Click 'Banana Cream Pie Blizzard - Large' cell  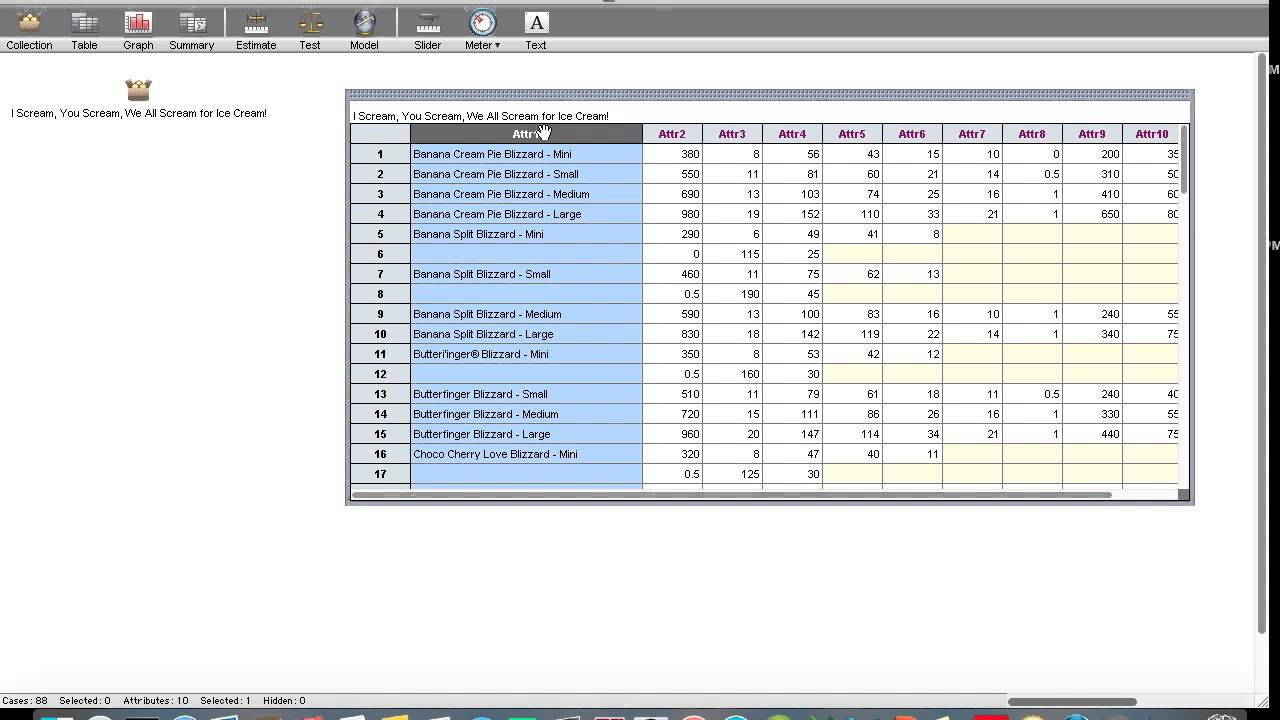click(526, 214)
